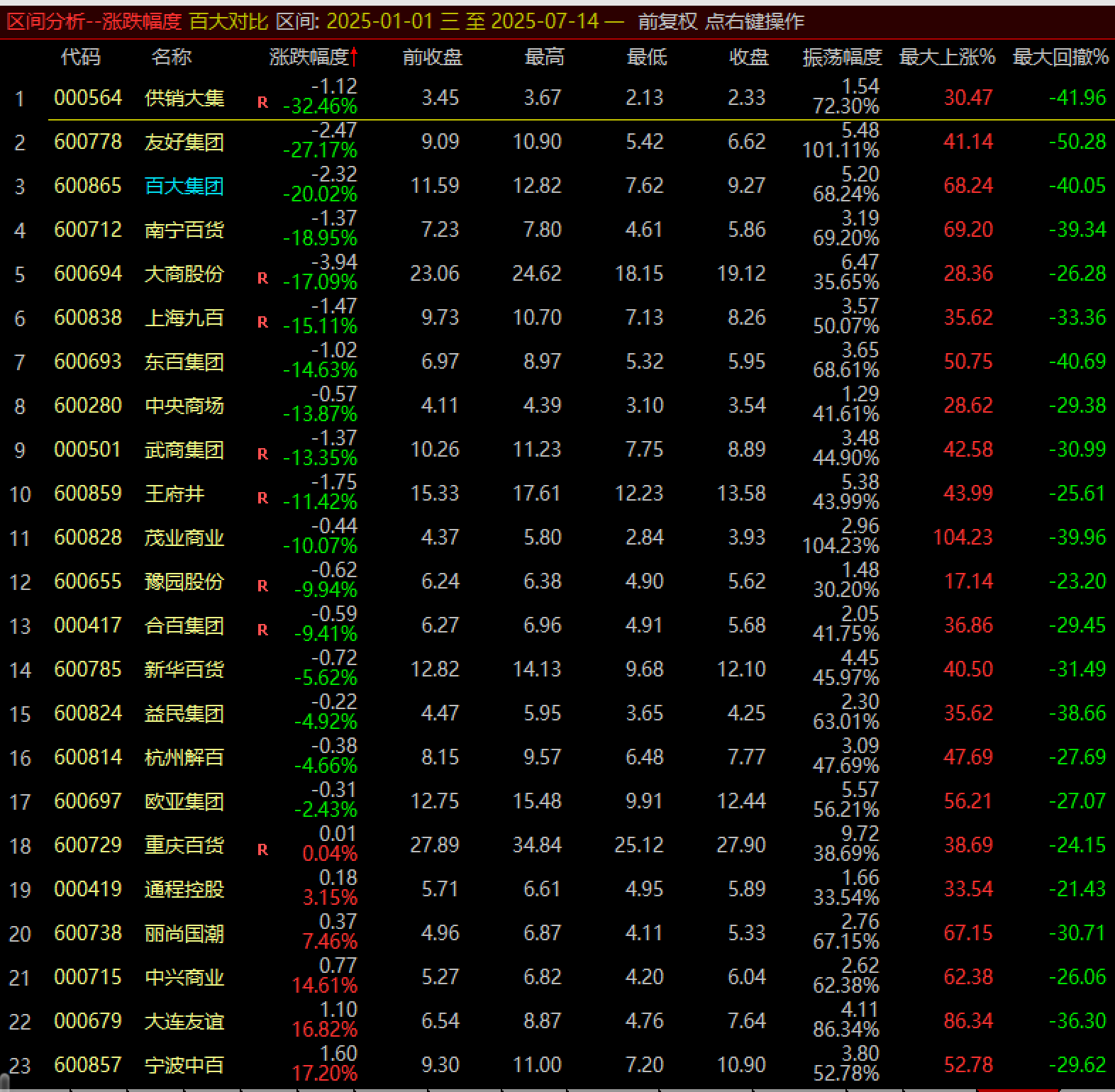Click the R marker on 王府井 row

tap(262, 498)
